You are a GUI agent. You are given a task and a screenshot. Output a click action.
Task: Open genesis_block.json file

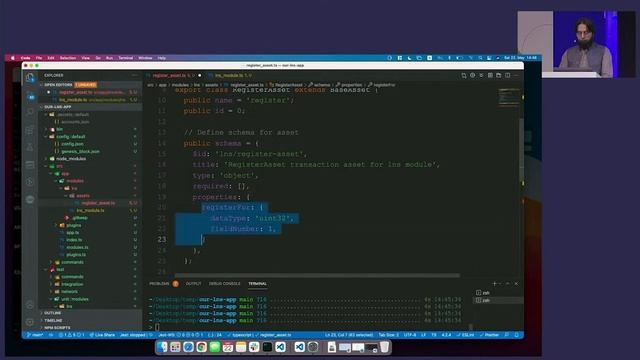click(x=80, y=151)
